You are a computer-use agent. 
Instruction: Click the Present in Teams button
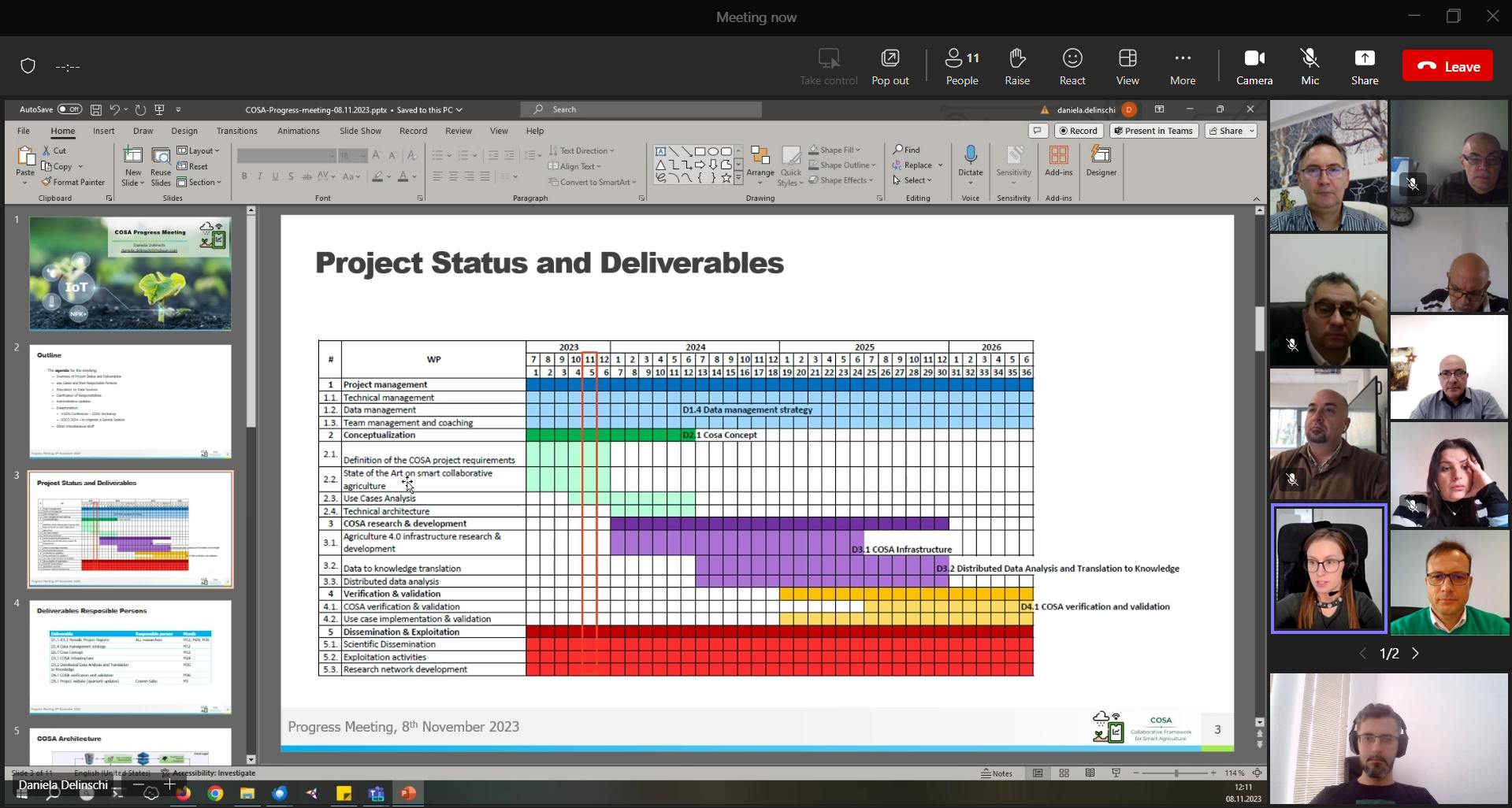1153,131
